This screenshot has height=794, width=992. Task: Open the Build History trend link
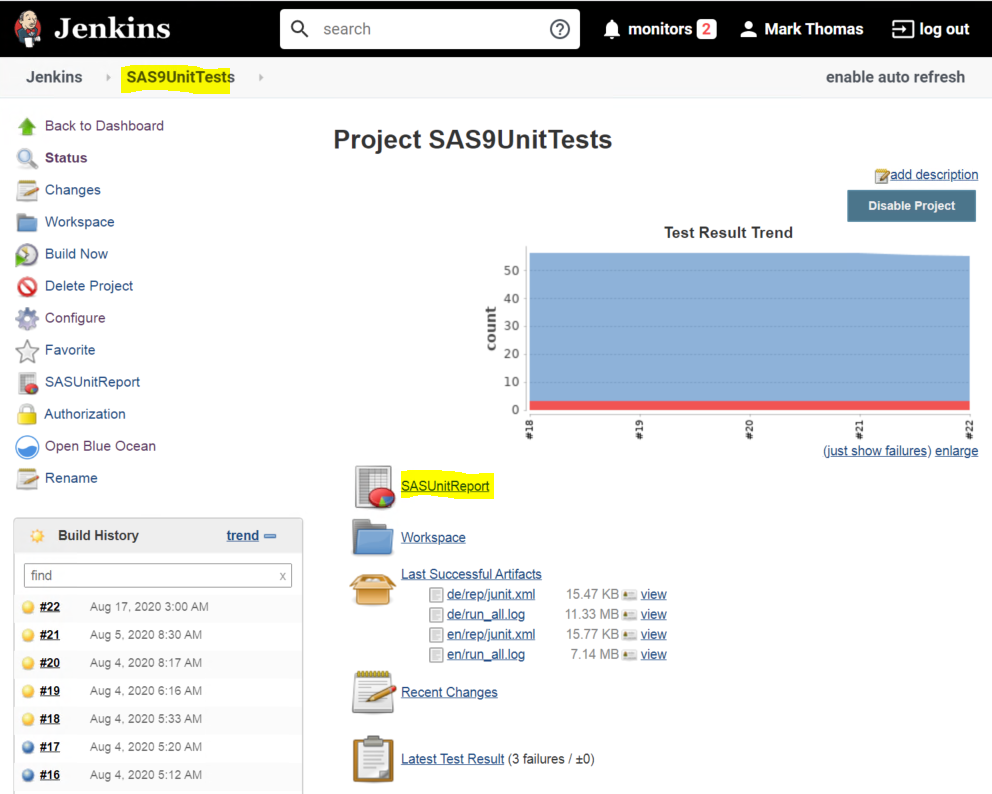[x=242, y=535]
